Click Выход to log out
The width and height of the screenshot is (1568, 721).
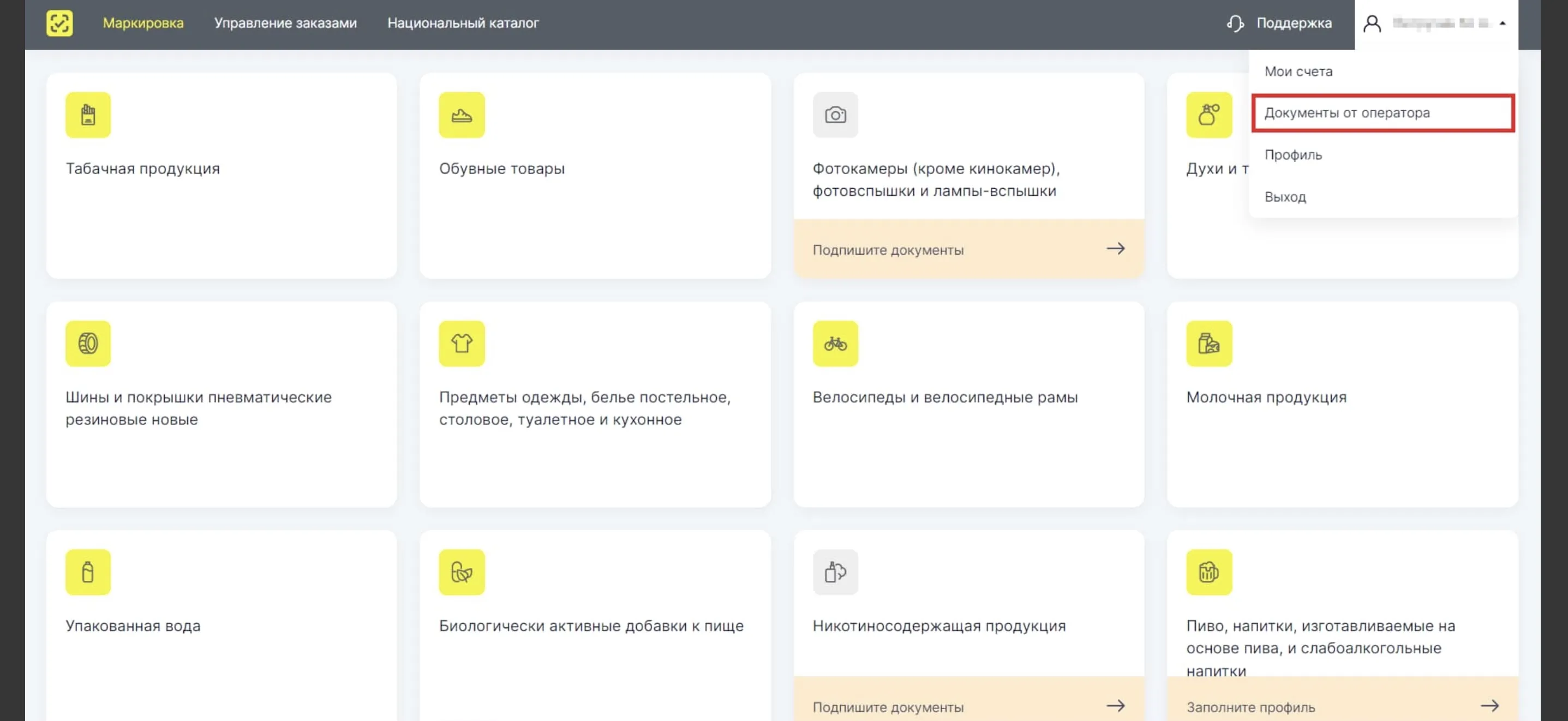tap(1285, 196)
